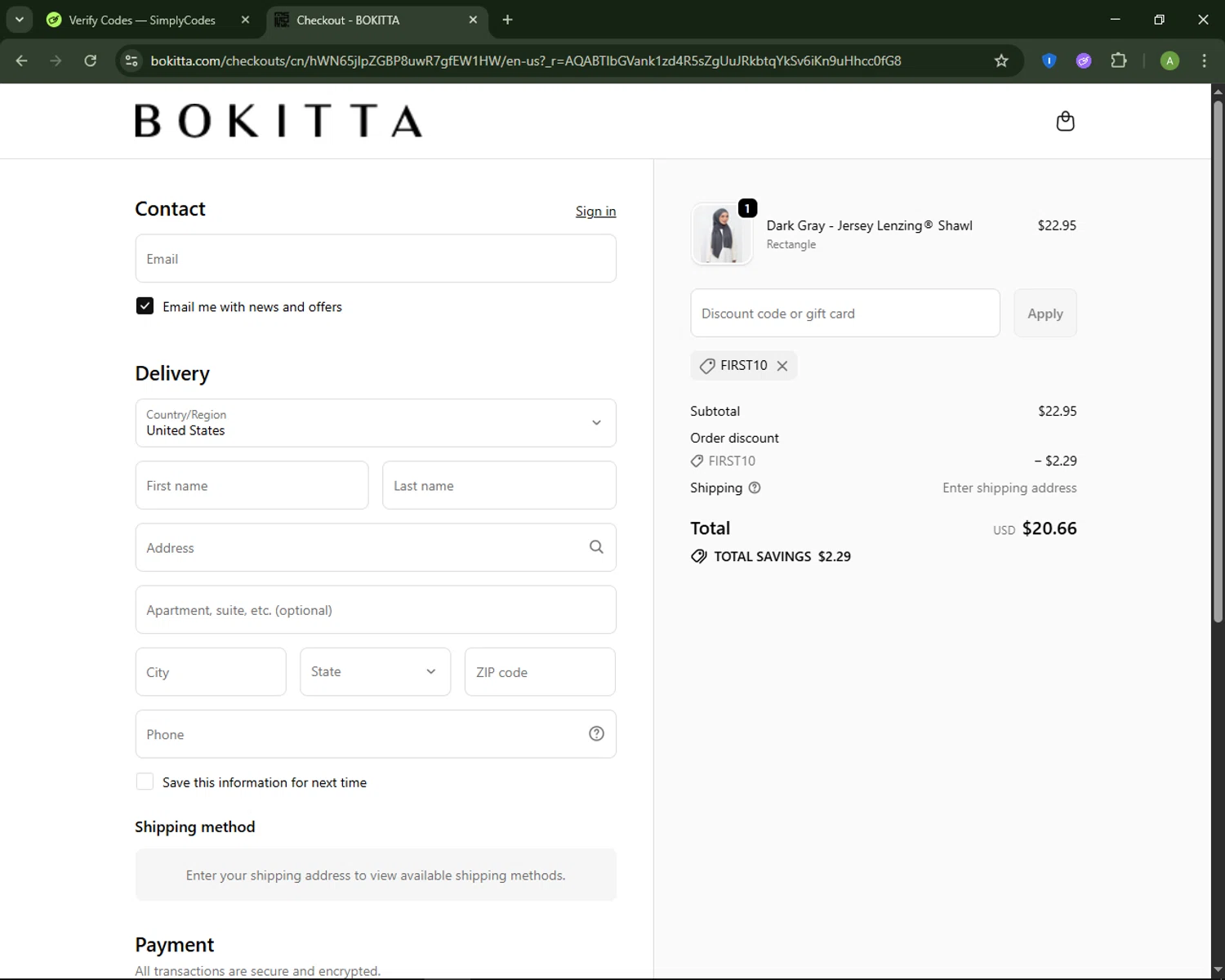The height and width of the screenshot is (980, 1225).
Task: Open the State dropdown
Action: tap(375, 671)
